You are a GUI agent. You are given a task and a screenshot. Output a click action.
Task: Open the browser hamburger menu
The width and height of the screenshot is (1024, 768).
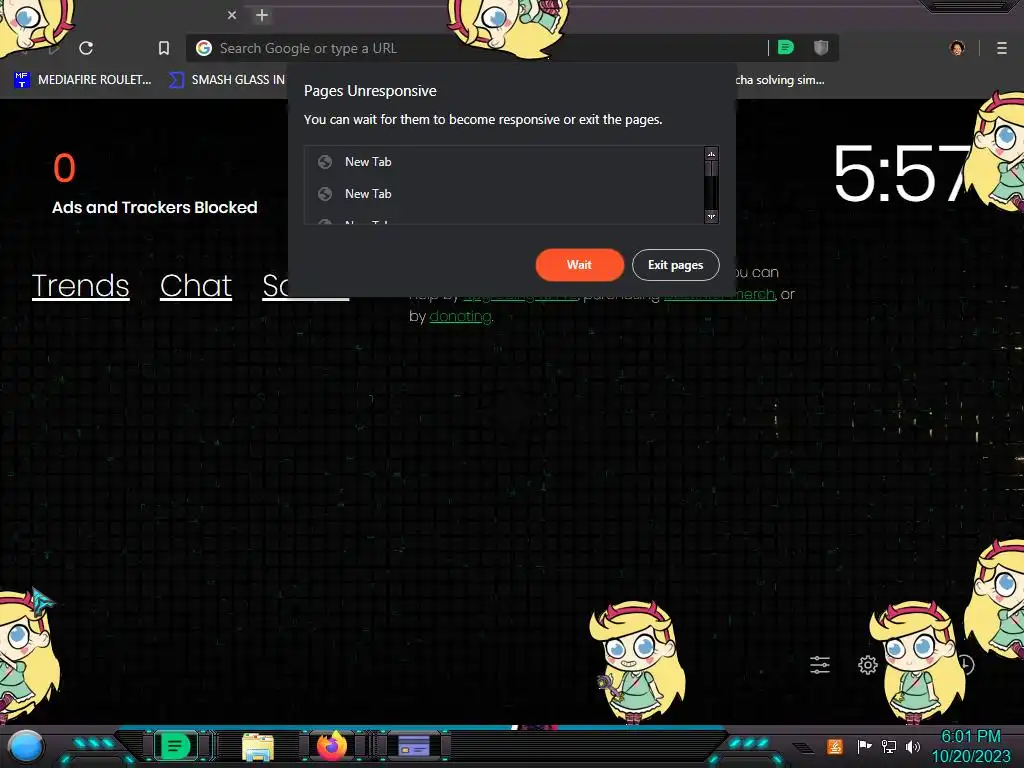pos(1002,48)
